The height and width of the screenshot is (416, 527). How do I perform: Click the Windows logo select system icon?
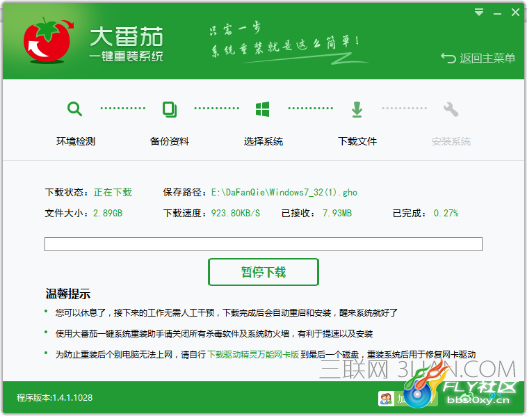tap(262, 109)
